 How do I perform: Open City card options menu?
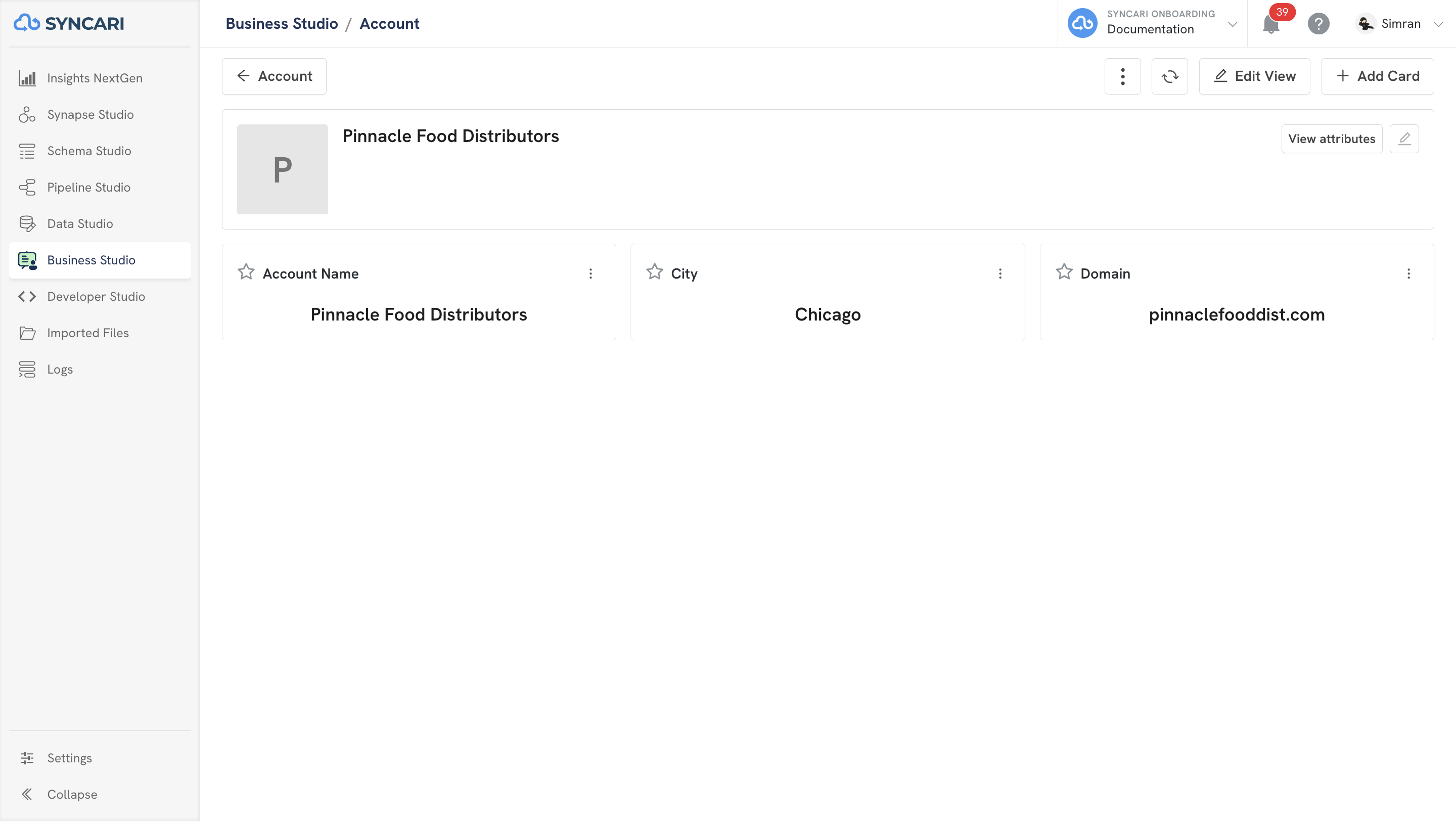[x=1000, y=273]
